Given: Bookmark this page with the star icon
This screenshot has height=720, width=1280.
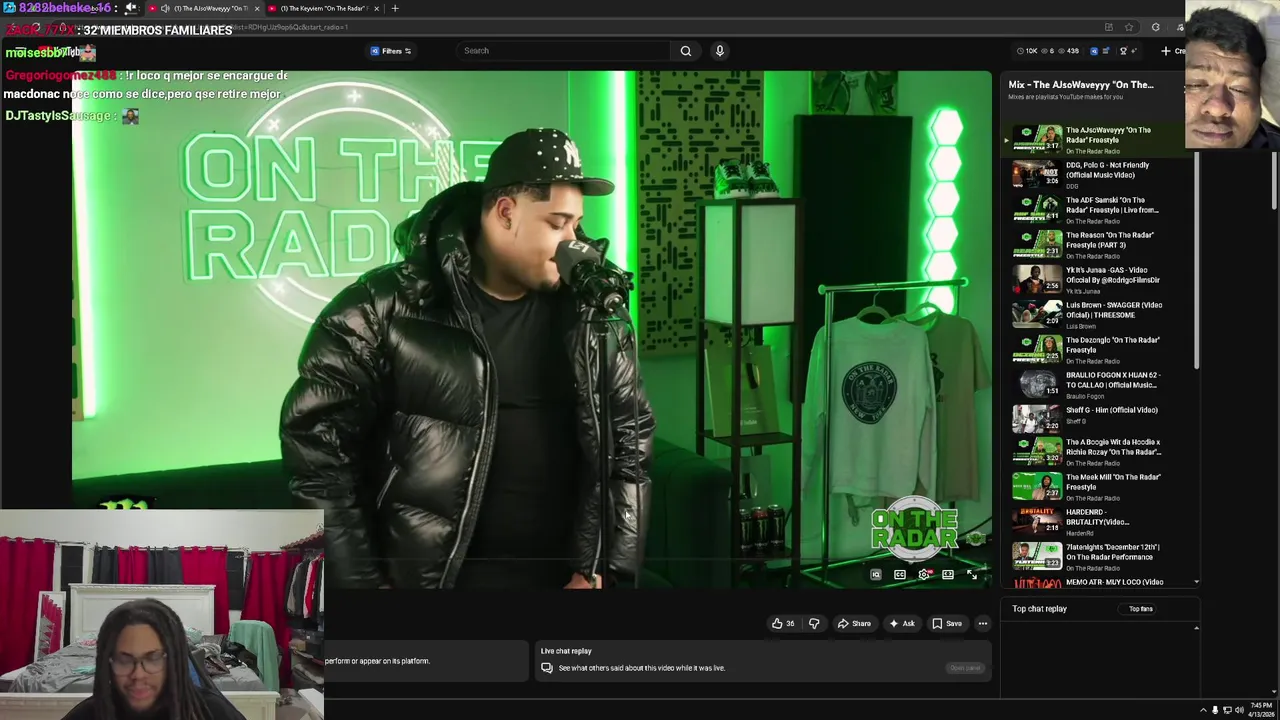Looking at the screenshot, I should tap(1129, 27).
